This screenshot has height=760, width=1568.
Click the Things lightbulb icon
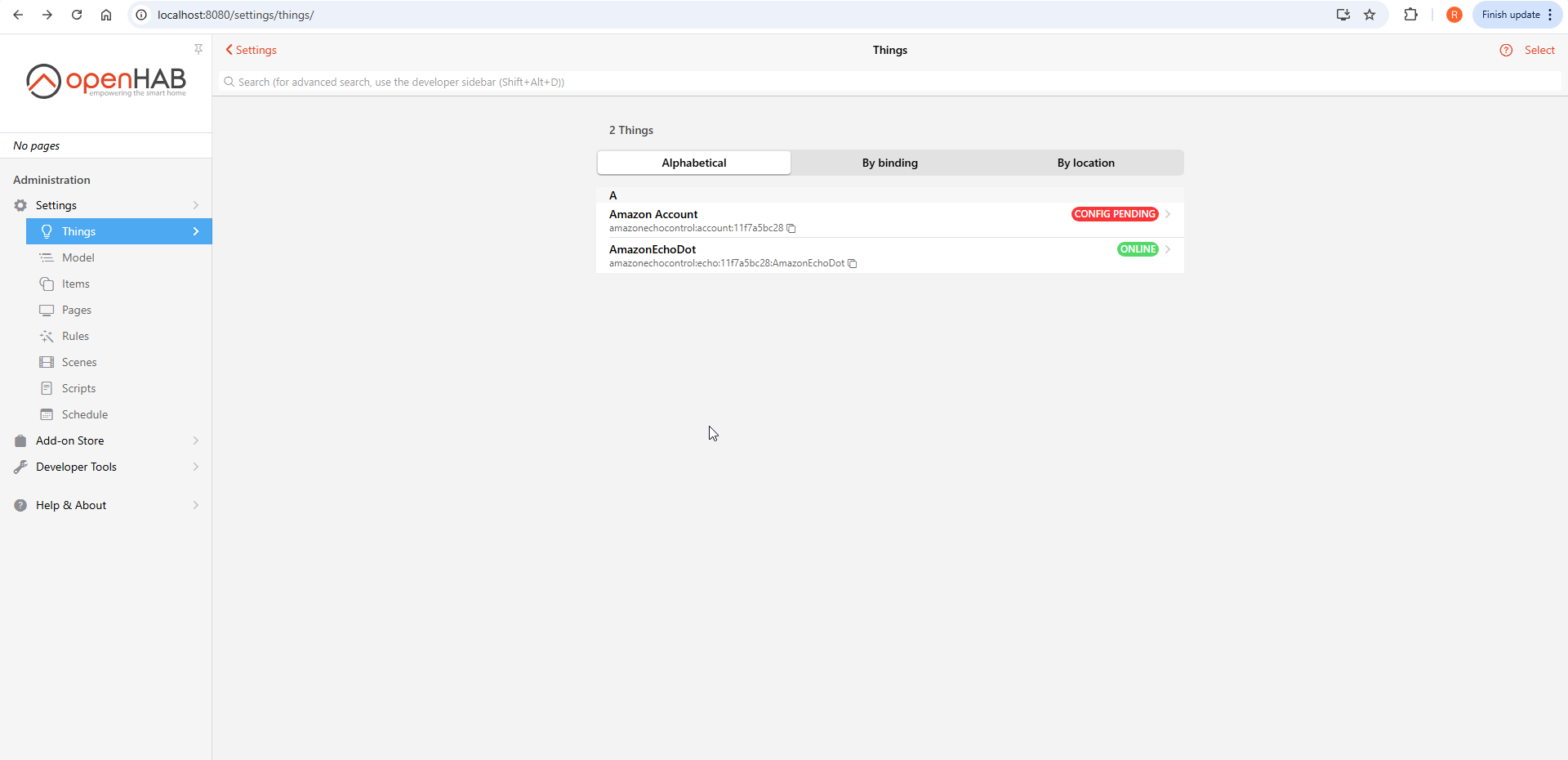[47, 231]
